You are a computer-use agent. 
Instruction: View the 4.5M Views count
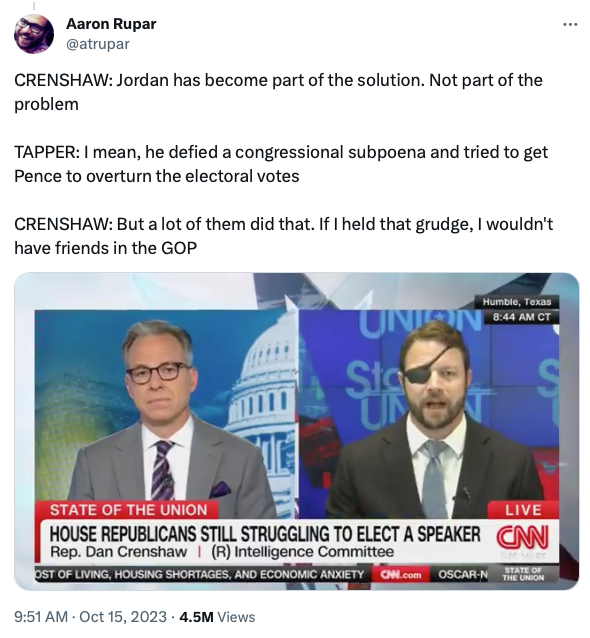(x=217, y=617)
